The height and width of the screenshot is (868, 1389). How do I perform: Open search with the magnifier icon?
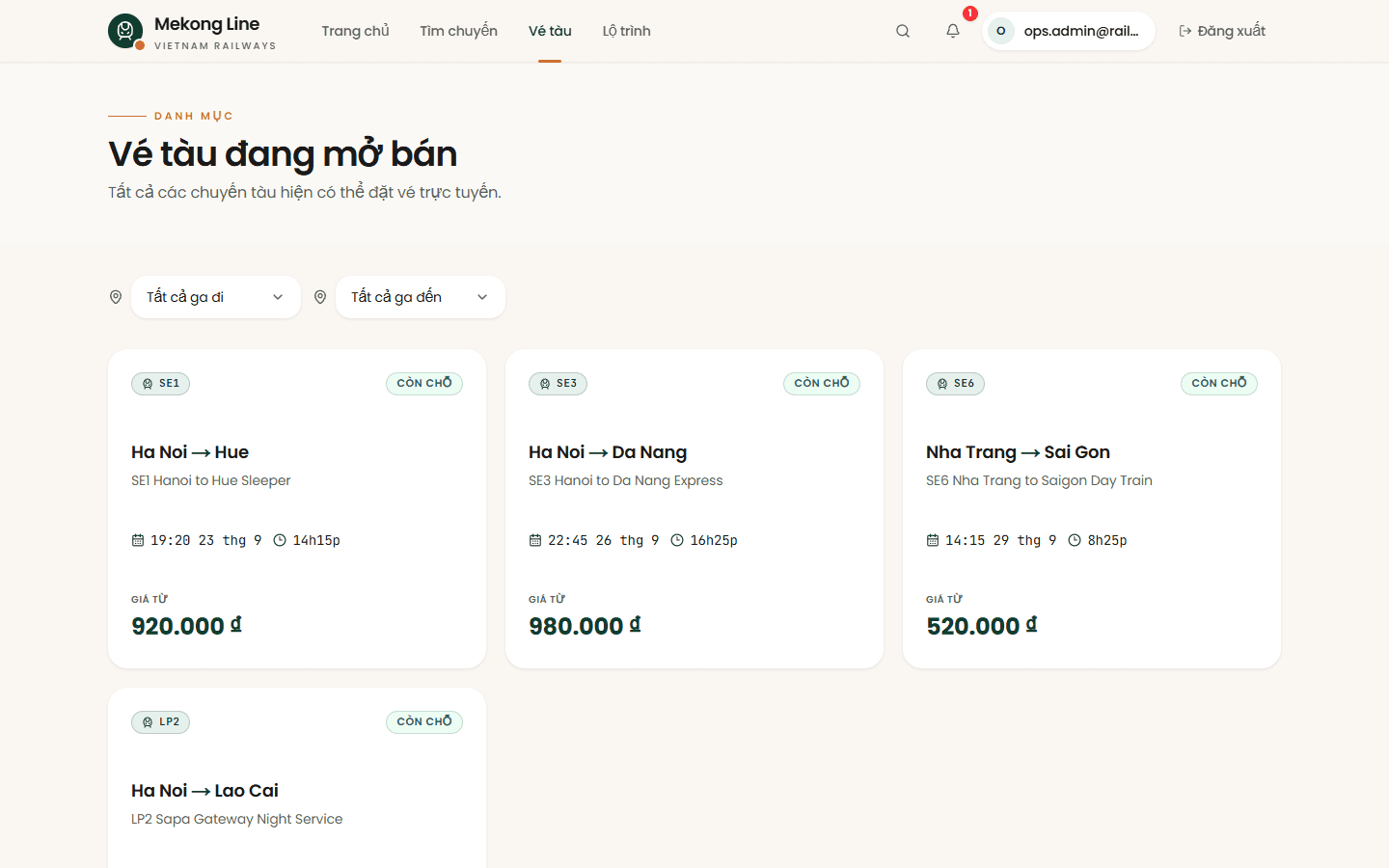903,31
